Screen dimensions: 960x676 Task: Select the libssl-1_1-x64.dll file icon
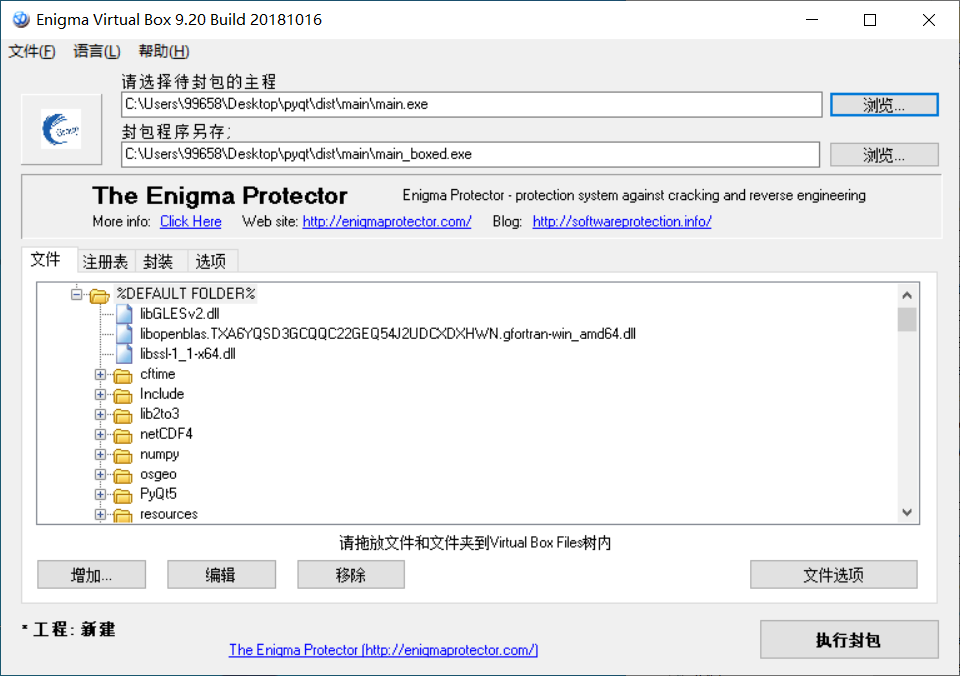click(x=124, y=353)
